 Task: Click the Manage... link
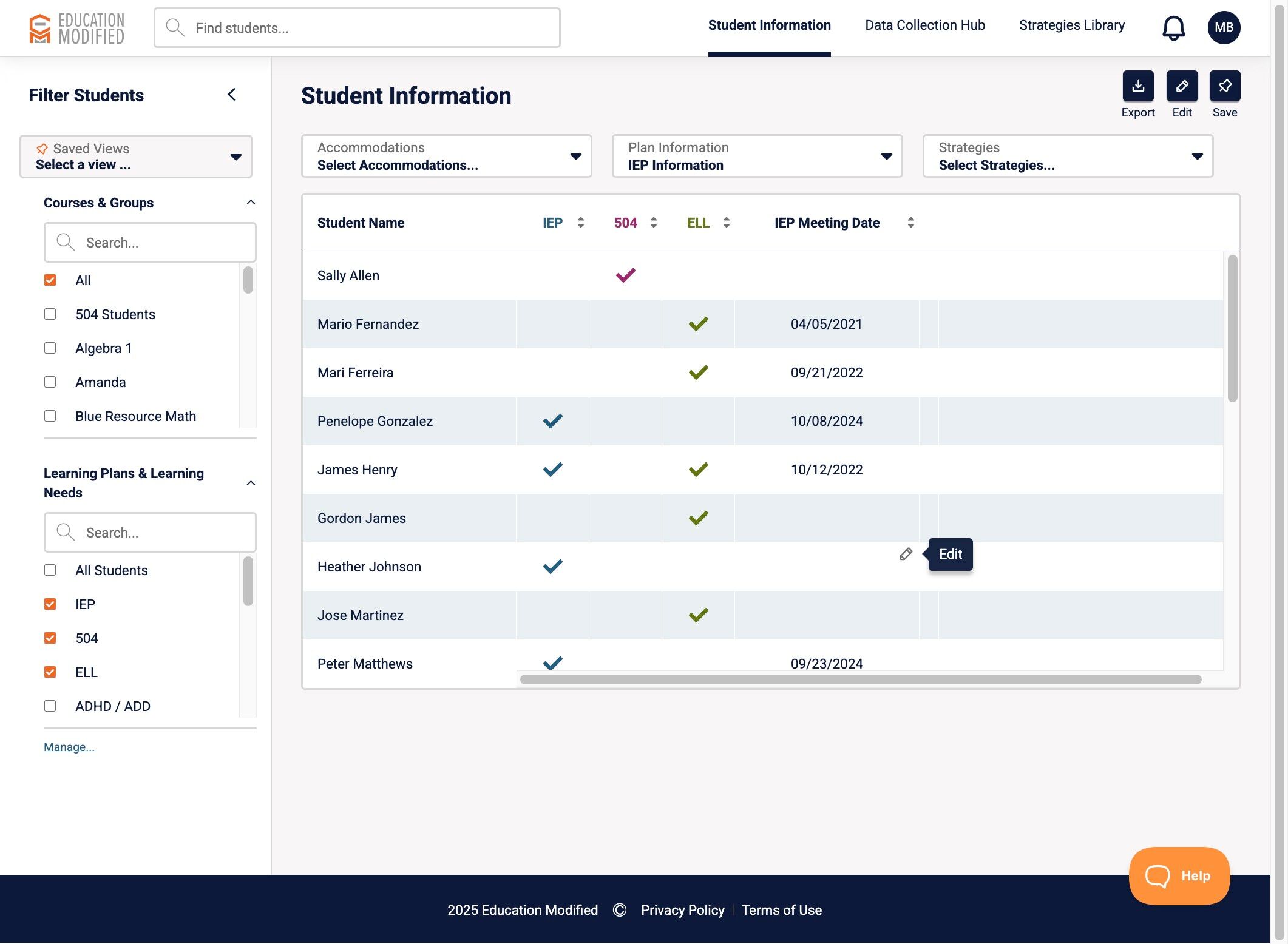[x=69, y=747]
